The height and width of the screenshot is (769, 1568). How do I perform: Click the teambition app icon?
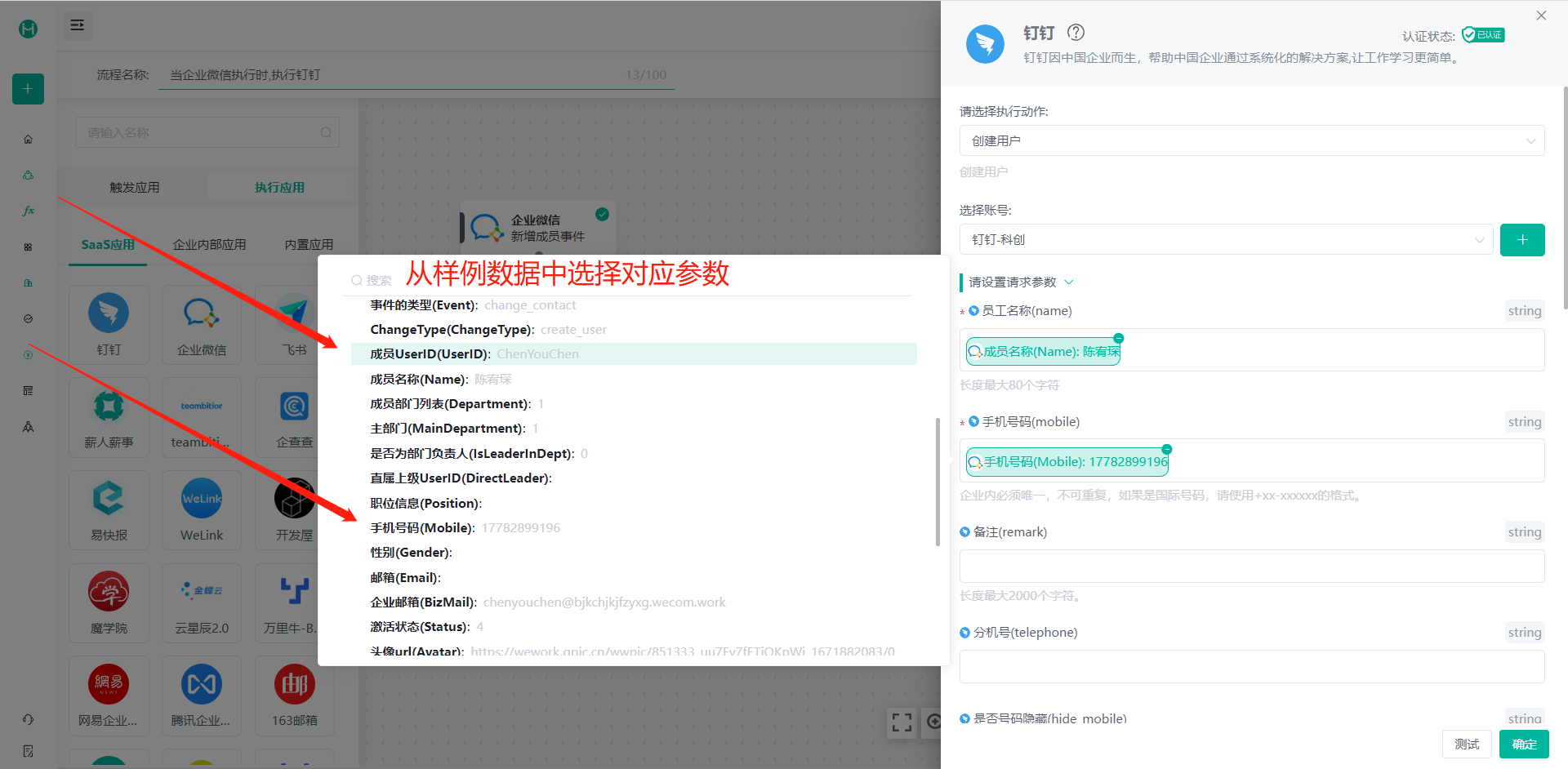[201, 406]
